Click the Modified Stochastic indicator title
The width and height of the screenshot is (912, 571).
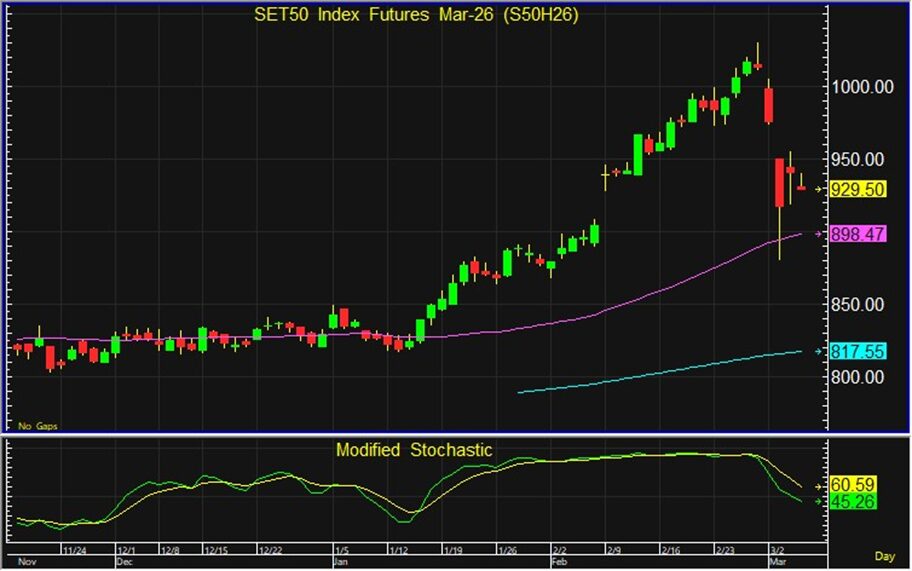point(414,450)
